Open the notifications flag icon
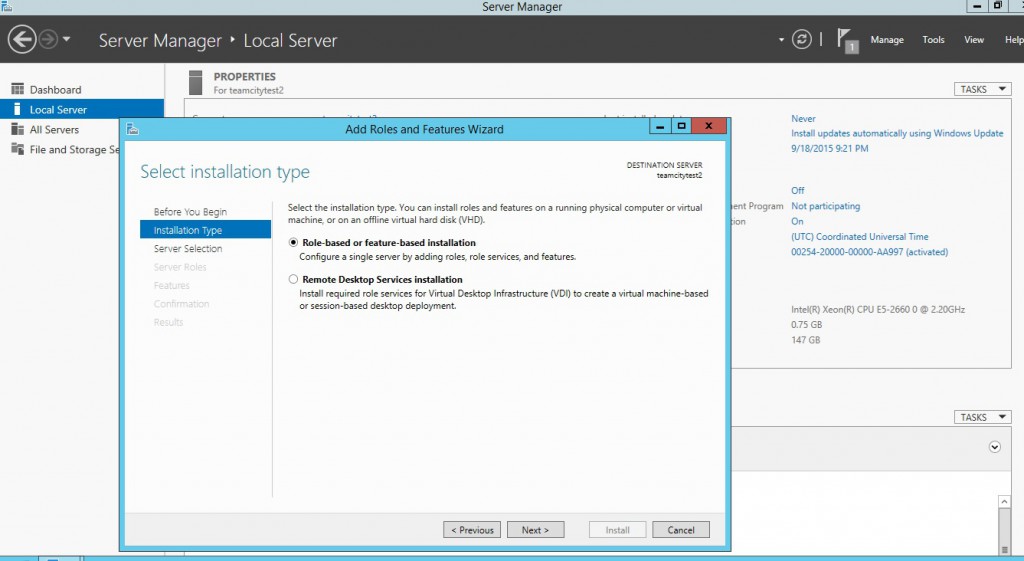 (847, 40)
